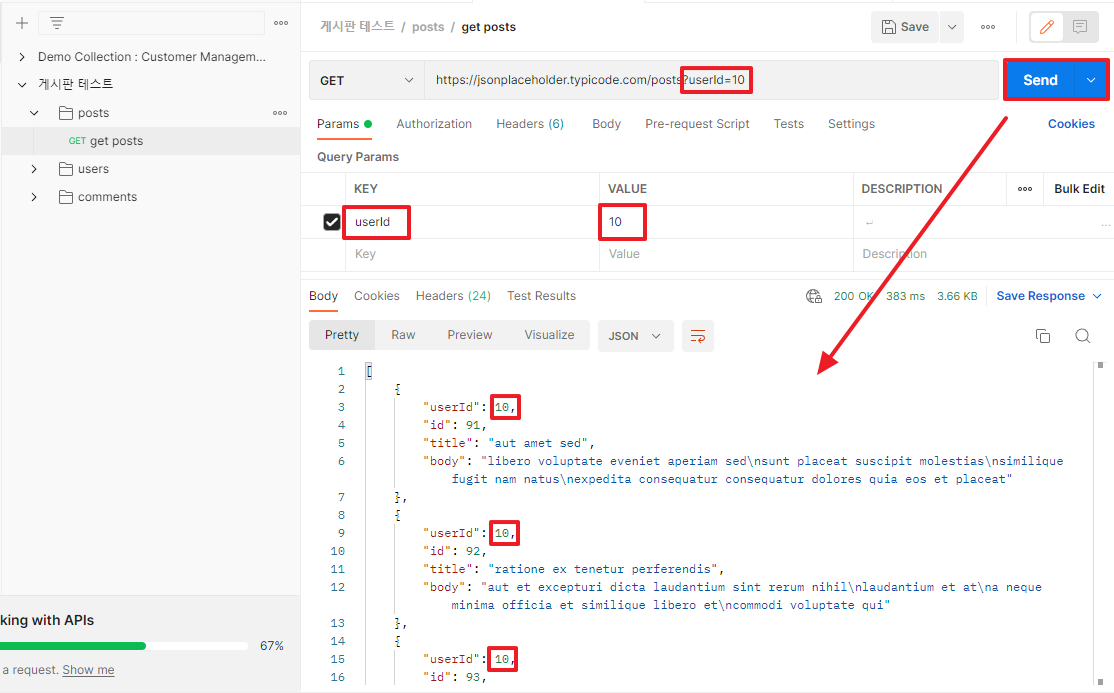The width and height of the screenshot is (1114, 693).
Task: Click the response body scrollbar
Action: click(x=1100, y=522)
